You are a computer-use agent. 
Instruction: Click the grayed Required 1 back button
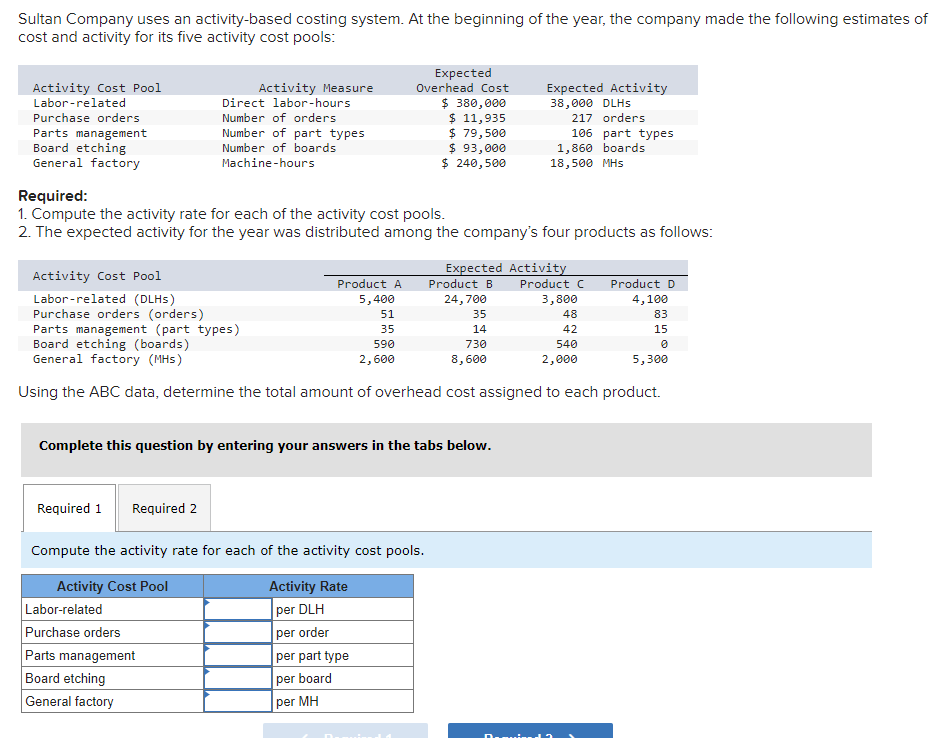[x=345, y=732]
